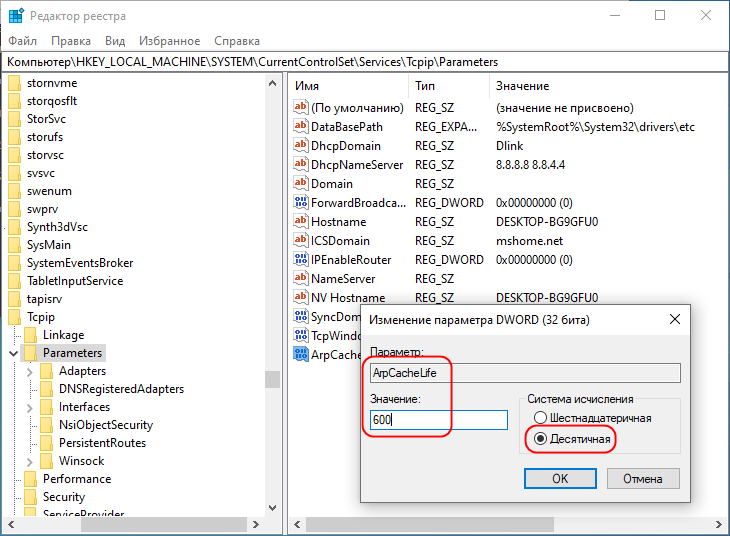Open the Правка menu

tap(71, 41)
